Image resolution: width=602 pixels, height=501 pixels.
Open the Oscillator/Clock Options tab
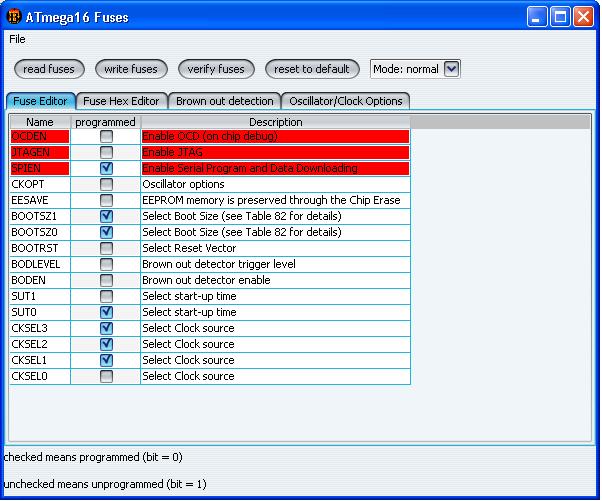click(346, 101)
